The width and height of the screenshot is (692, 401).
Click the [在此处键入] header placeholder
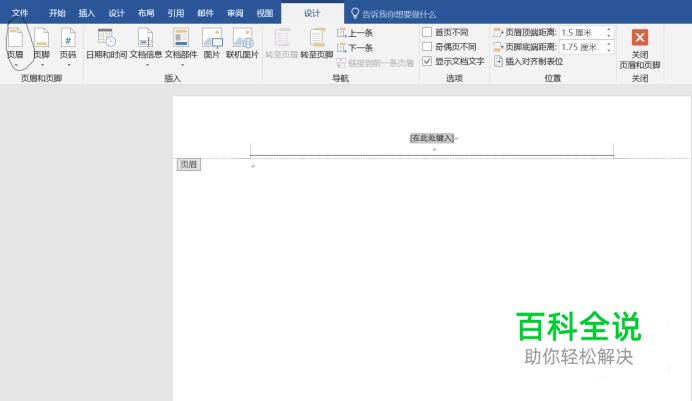pyautogui.click(x=432, y=138)
